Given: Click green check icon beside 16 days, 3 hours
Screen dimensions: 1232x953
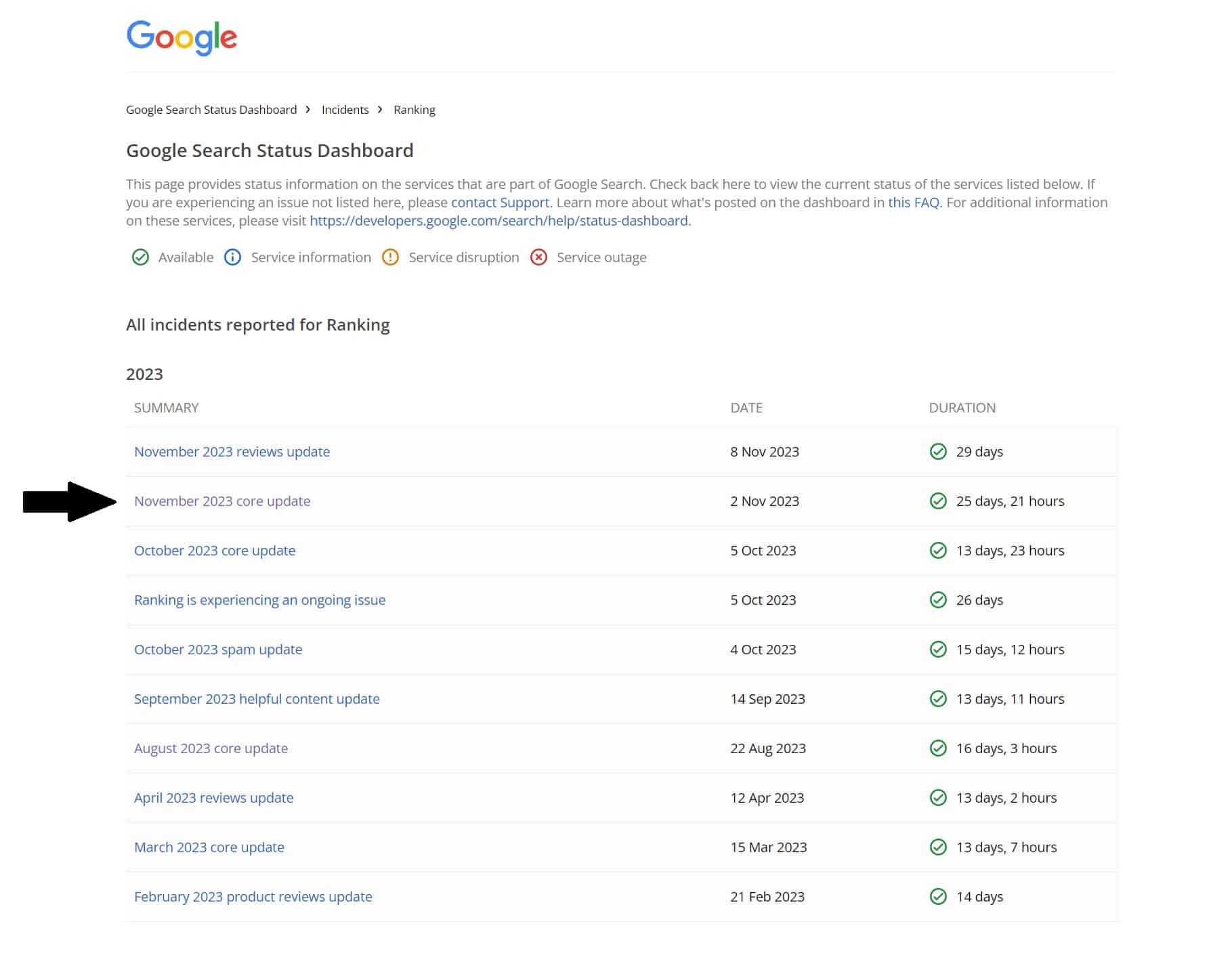Looking at the screenshot, I should point(938,748).
